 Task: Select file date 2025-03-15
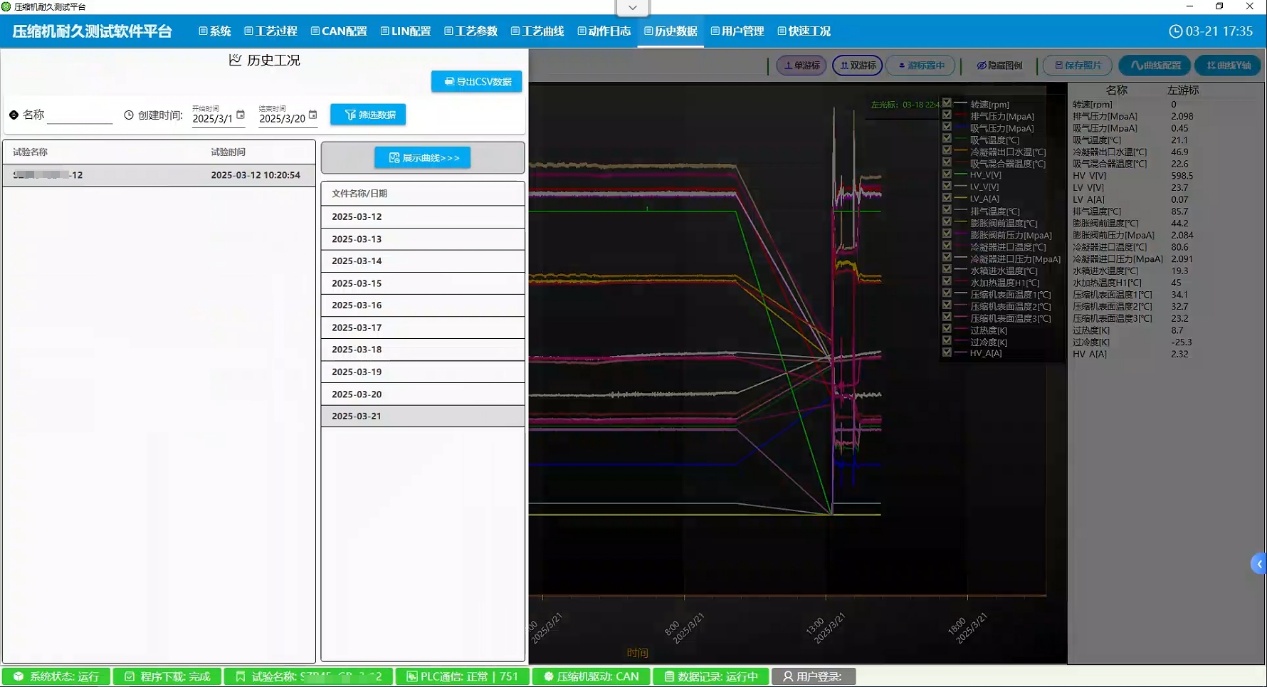tap(422, 284)
